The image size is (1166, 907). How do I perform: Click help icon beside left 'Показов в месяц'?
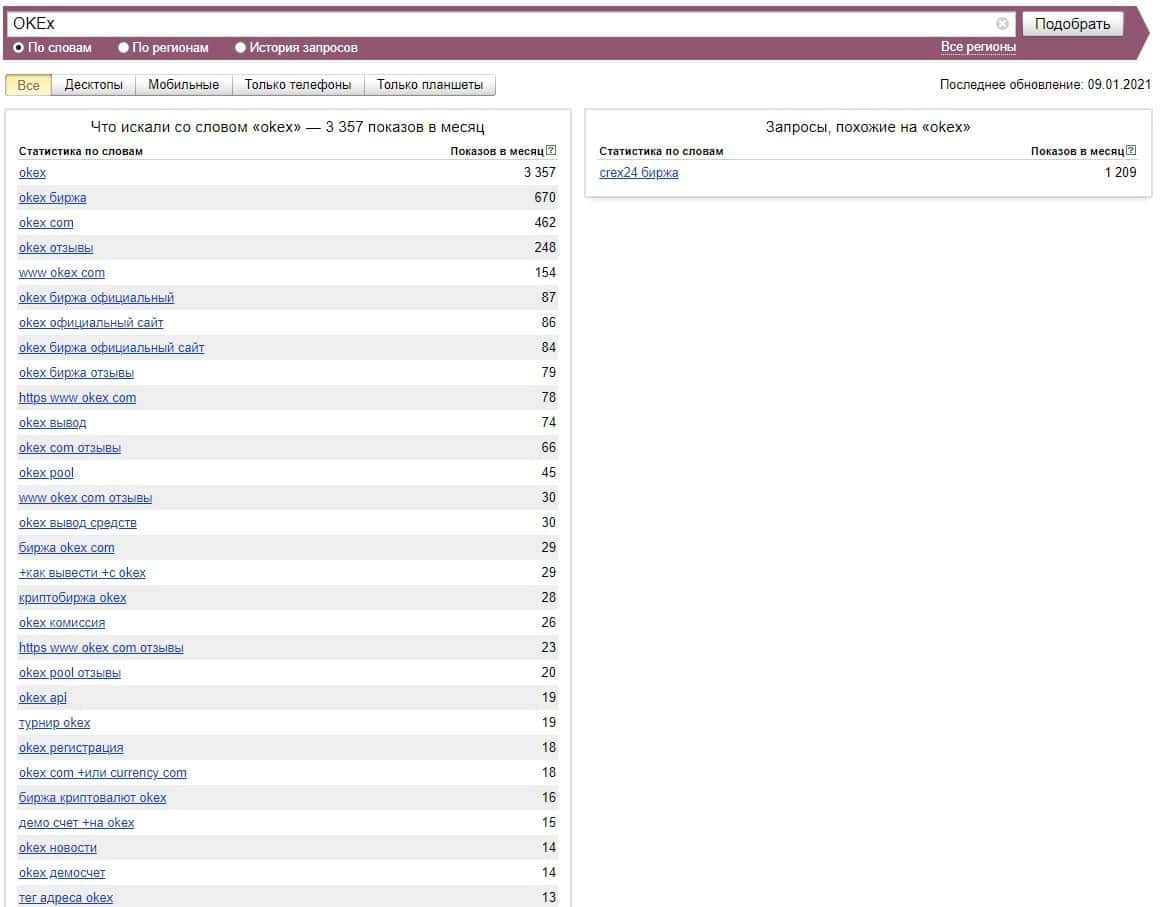(x=551, y=151)
